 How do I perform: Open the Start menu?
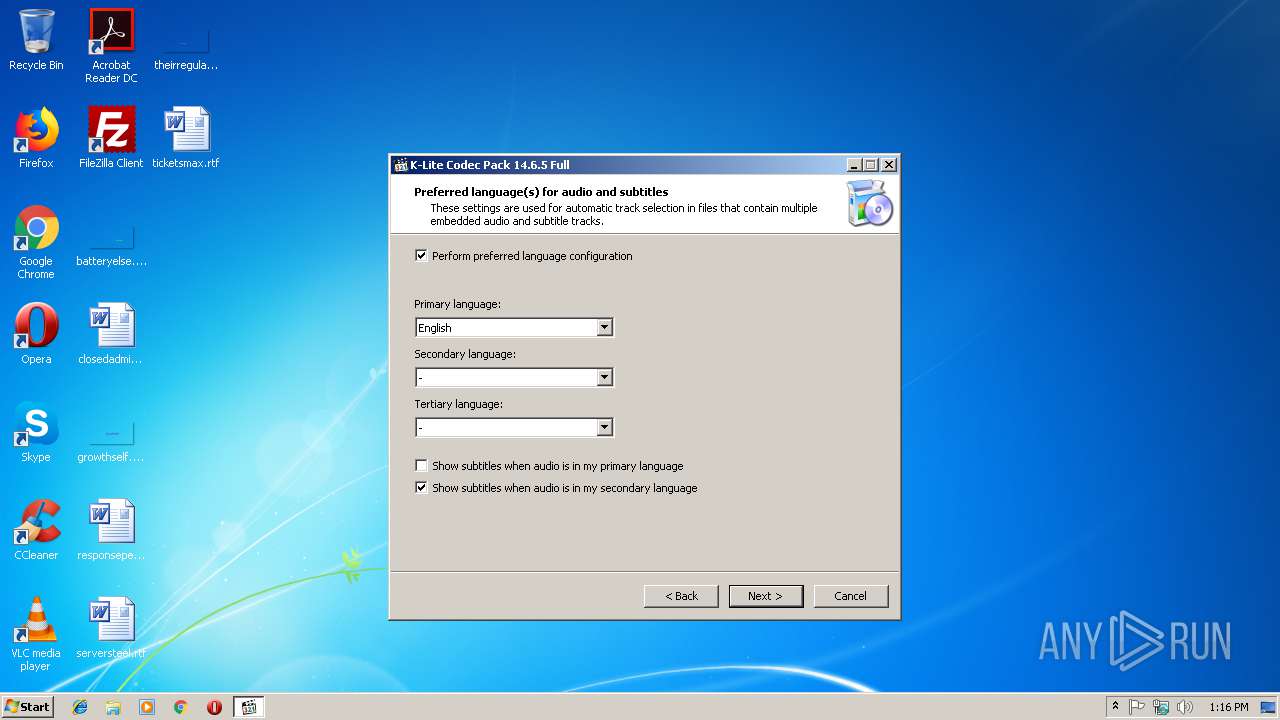(28, 707)
